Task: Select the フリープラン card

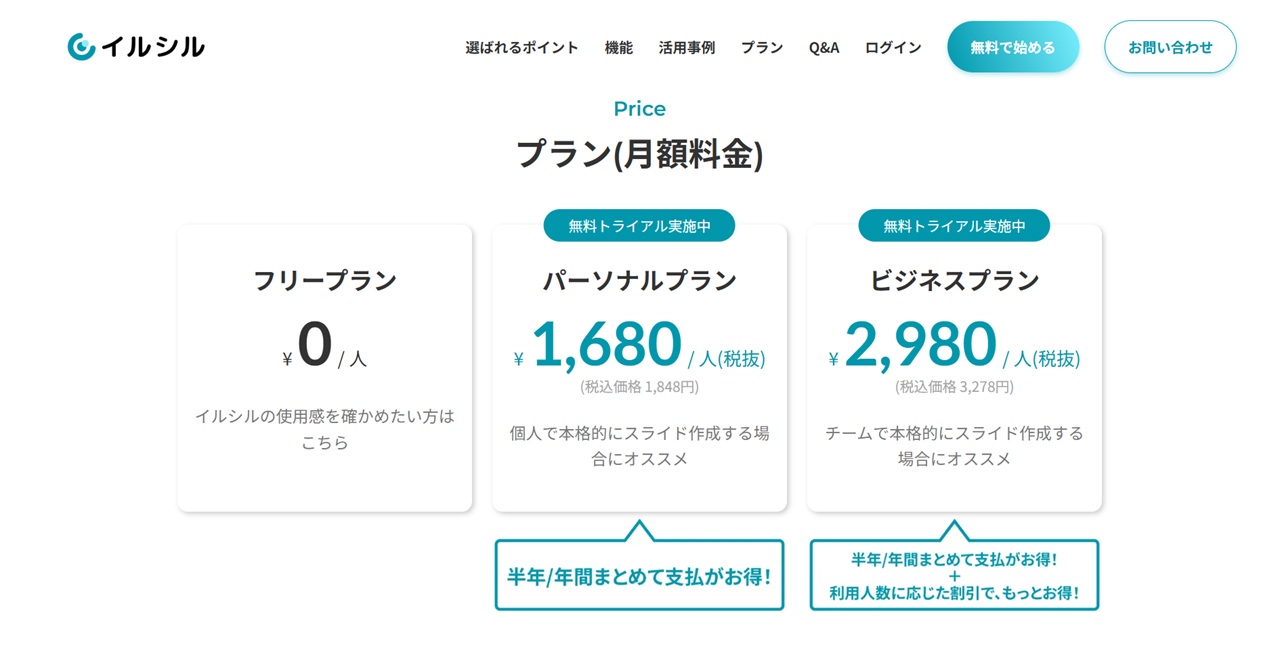Action: click(x=325, y=368)
